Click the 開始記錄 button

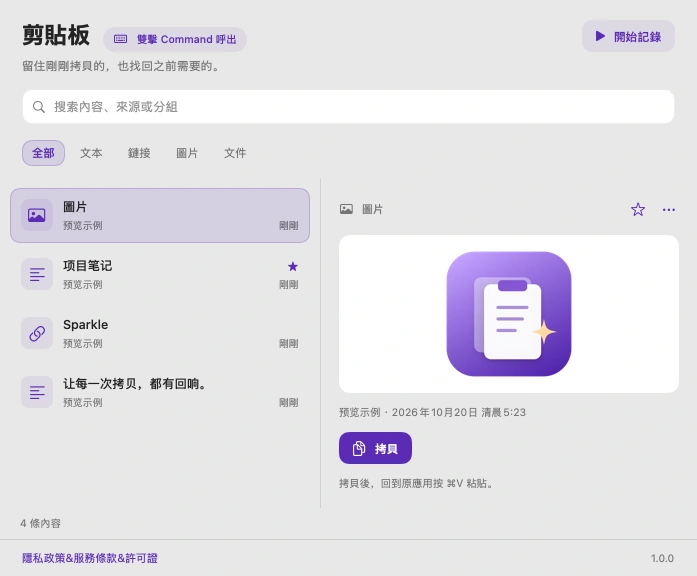point(628,36)
